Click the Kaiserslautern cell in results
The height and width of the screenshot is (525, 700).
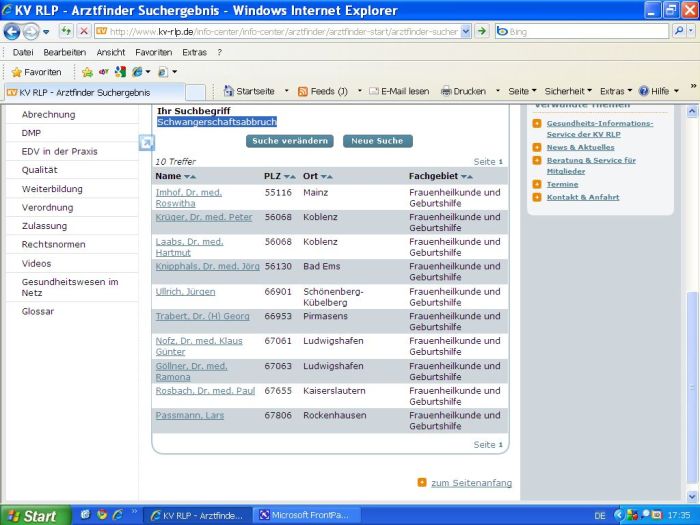[334, 391]
